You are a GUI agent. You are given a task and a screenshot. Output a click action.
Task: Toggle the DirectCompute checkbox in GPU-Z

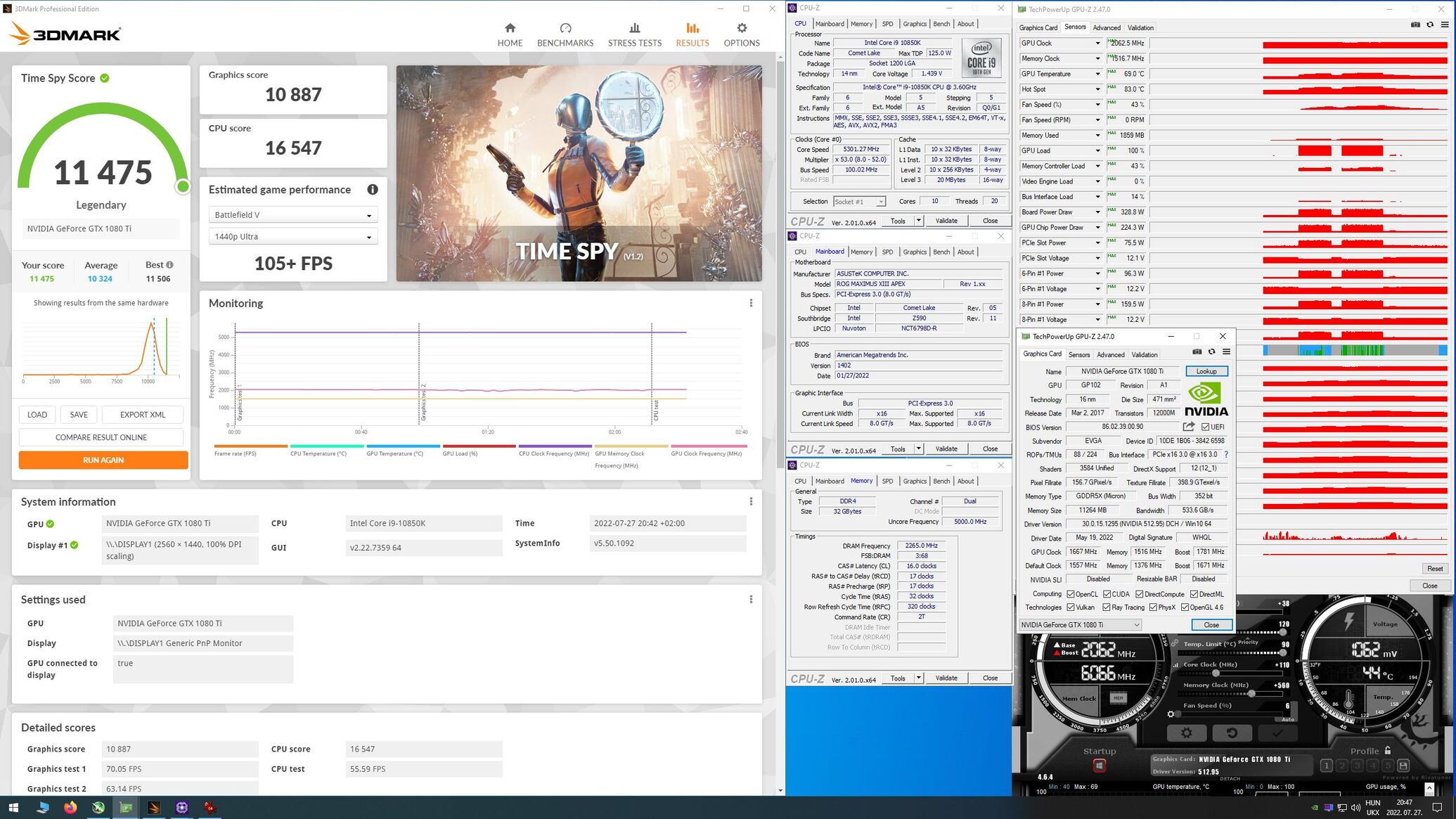click(x=1140, y=594)
